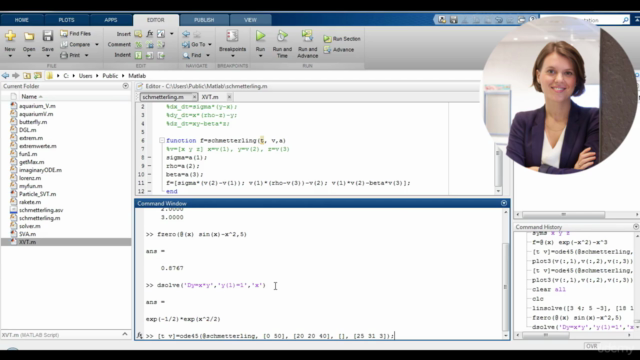Switch to the APPS ribbon tab
This screenshot has height=360, width=640.
click(111, 20)
